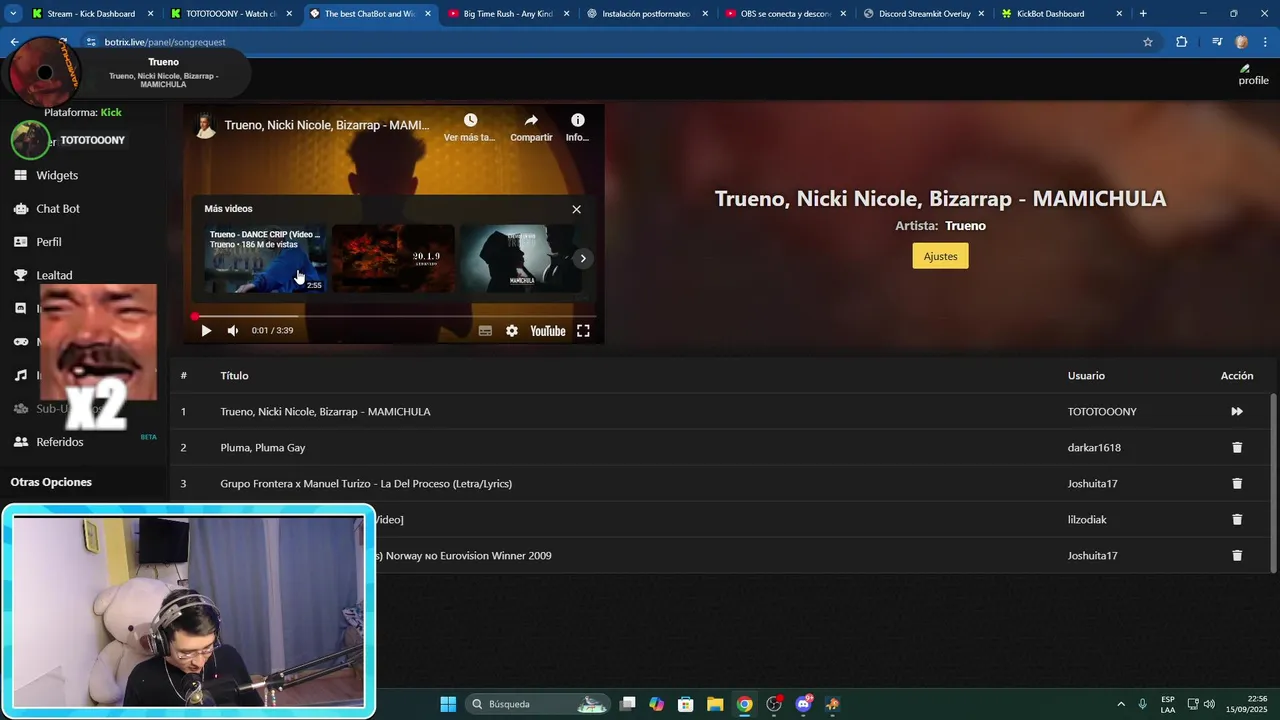Viewport: 1280px width, 720px height.
Task: Open Referidos in the sidebar
Action: [60, 442]
